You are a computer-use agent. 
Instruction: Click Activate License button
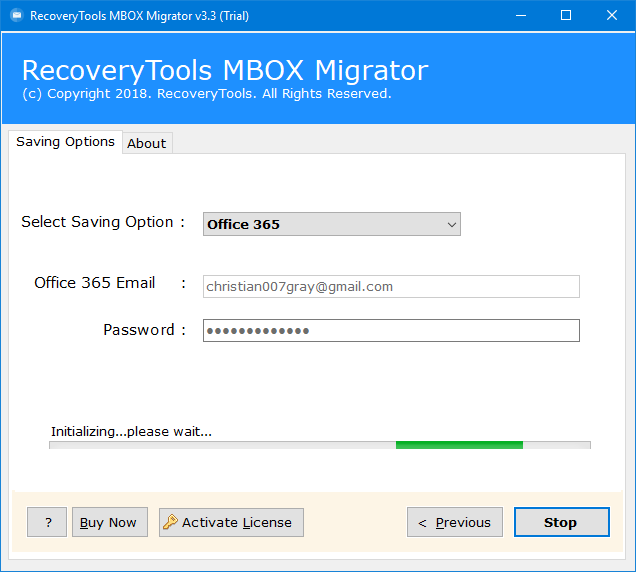(x=231, y=522)
